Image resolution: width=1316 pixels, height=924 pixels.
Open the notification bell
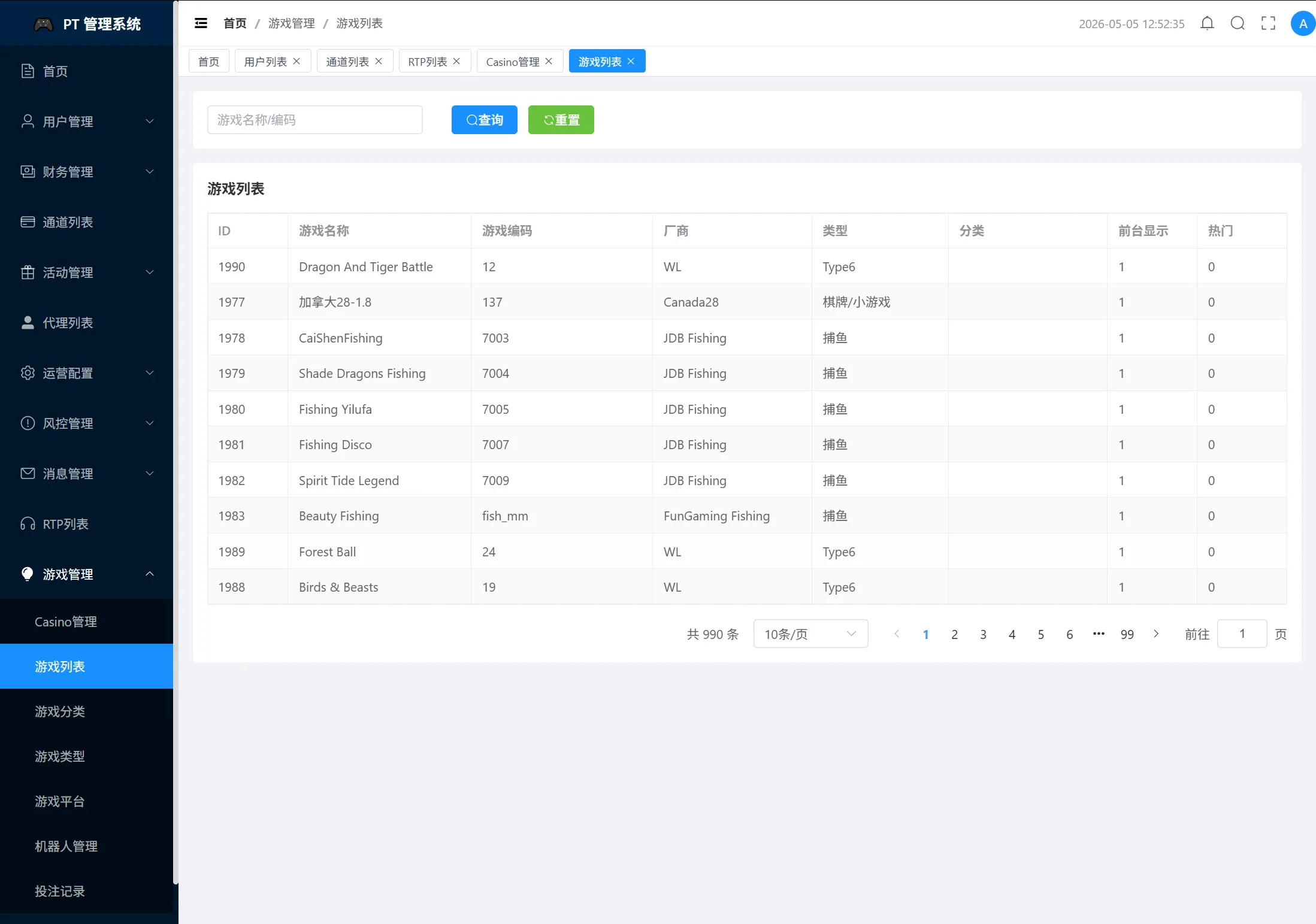point(1207,23)
